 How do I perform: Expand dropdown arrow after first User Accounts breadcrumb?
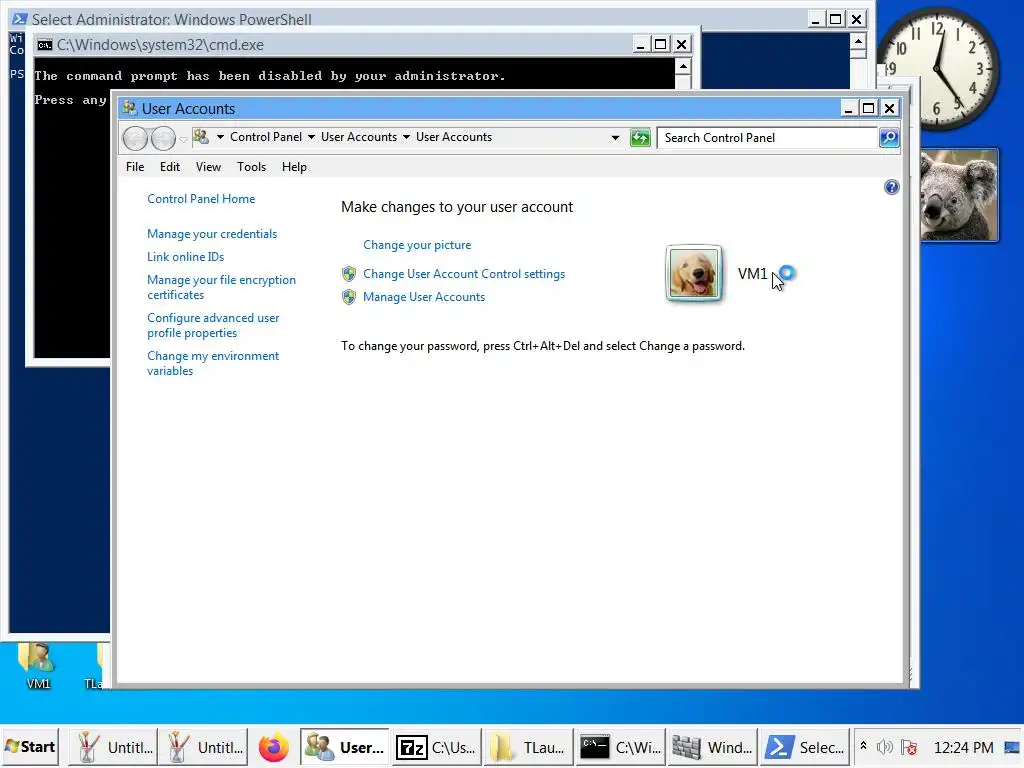point(406,137)
